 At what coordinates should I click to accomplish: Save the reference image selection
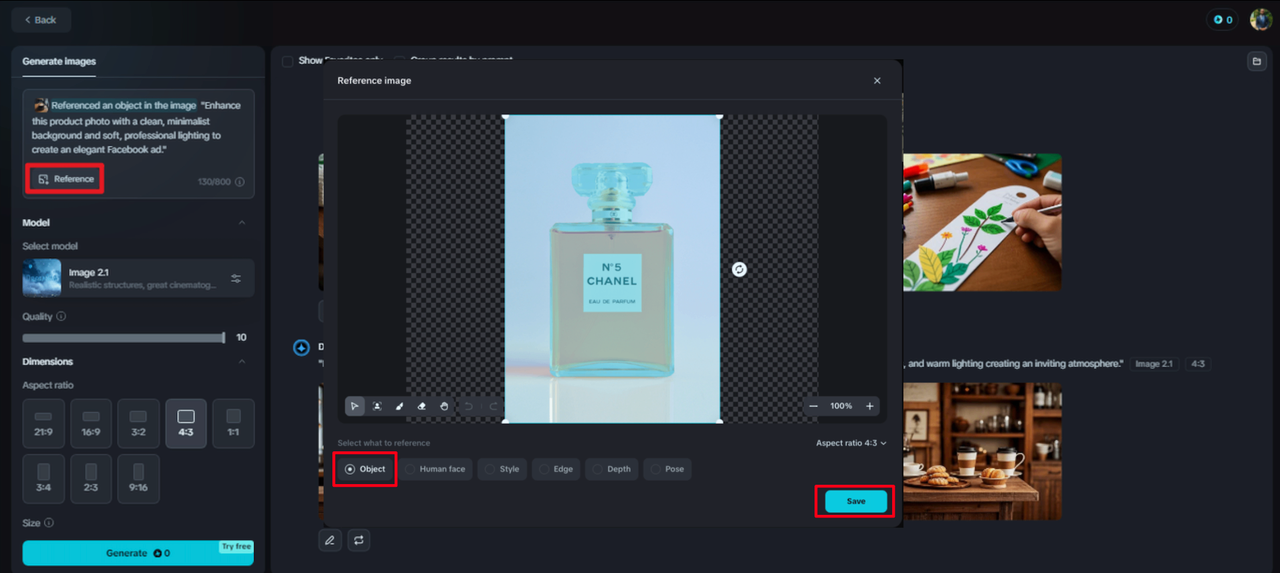tap(856, 501)
